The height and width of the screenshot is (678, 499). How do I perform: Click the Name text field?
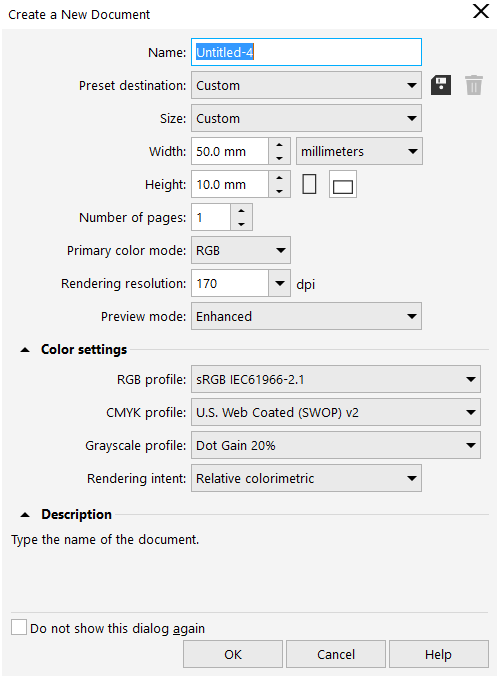tap(306, 52)
